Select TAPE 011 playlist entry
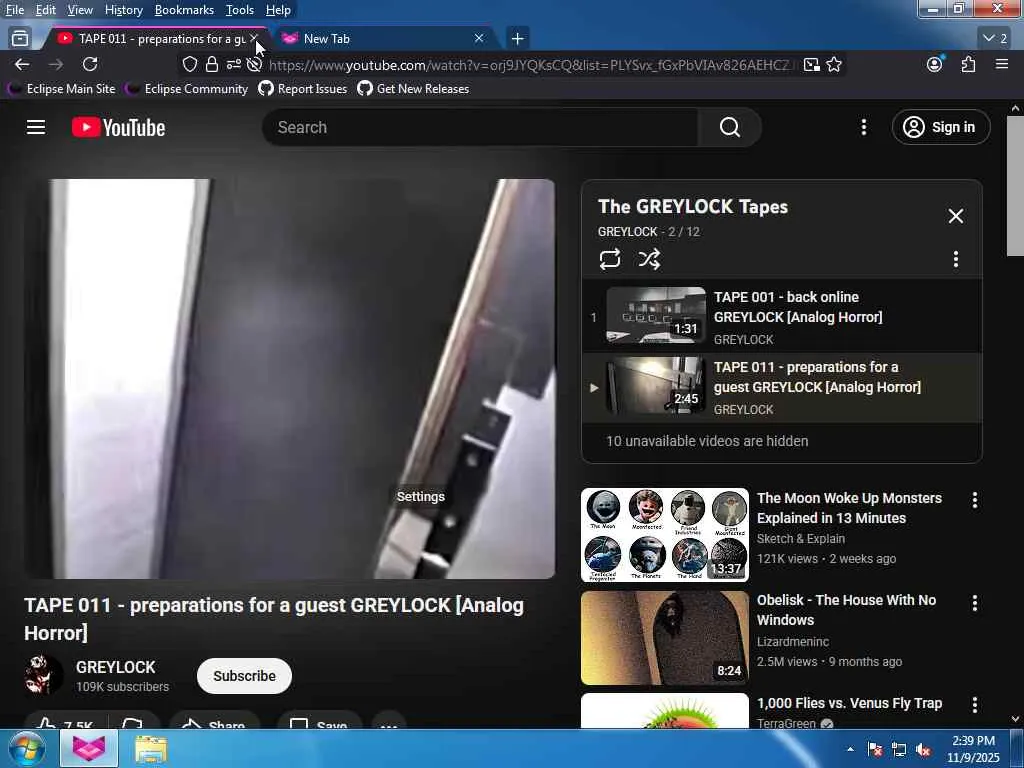Screen dimensions: 1024x768 781,388
